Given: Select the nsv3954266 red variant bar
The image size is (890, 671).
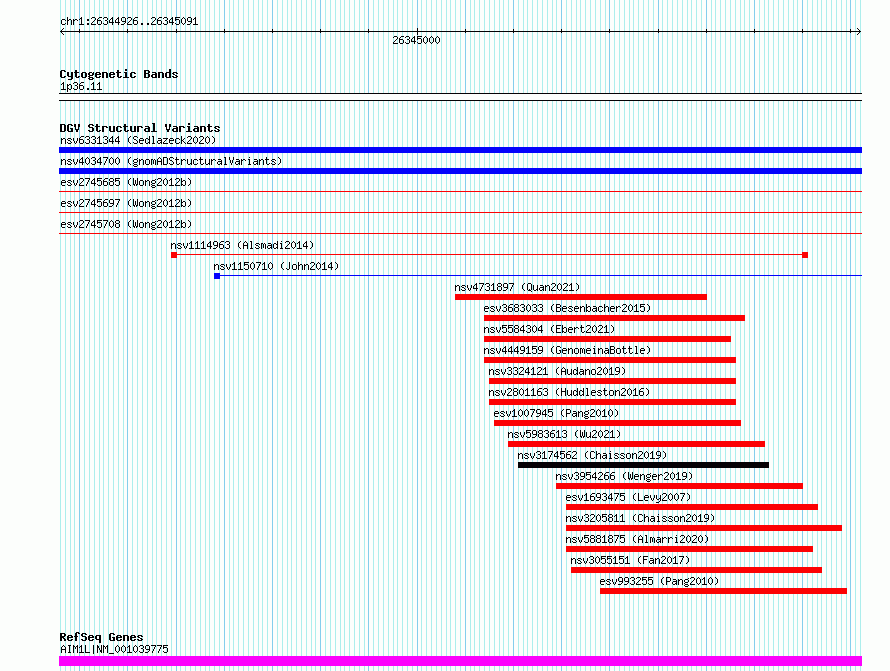Looking at the screenshot, I should coord(679,486).
